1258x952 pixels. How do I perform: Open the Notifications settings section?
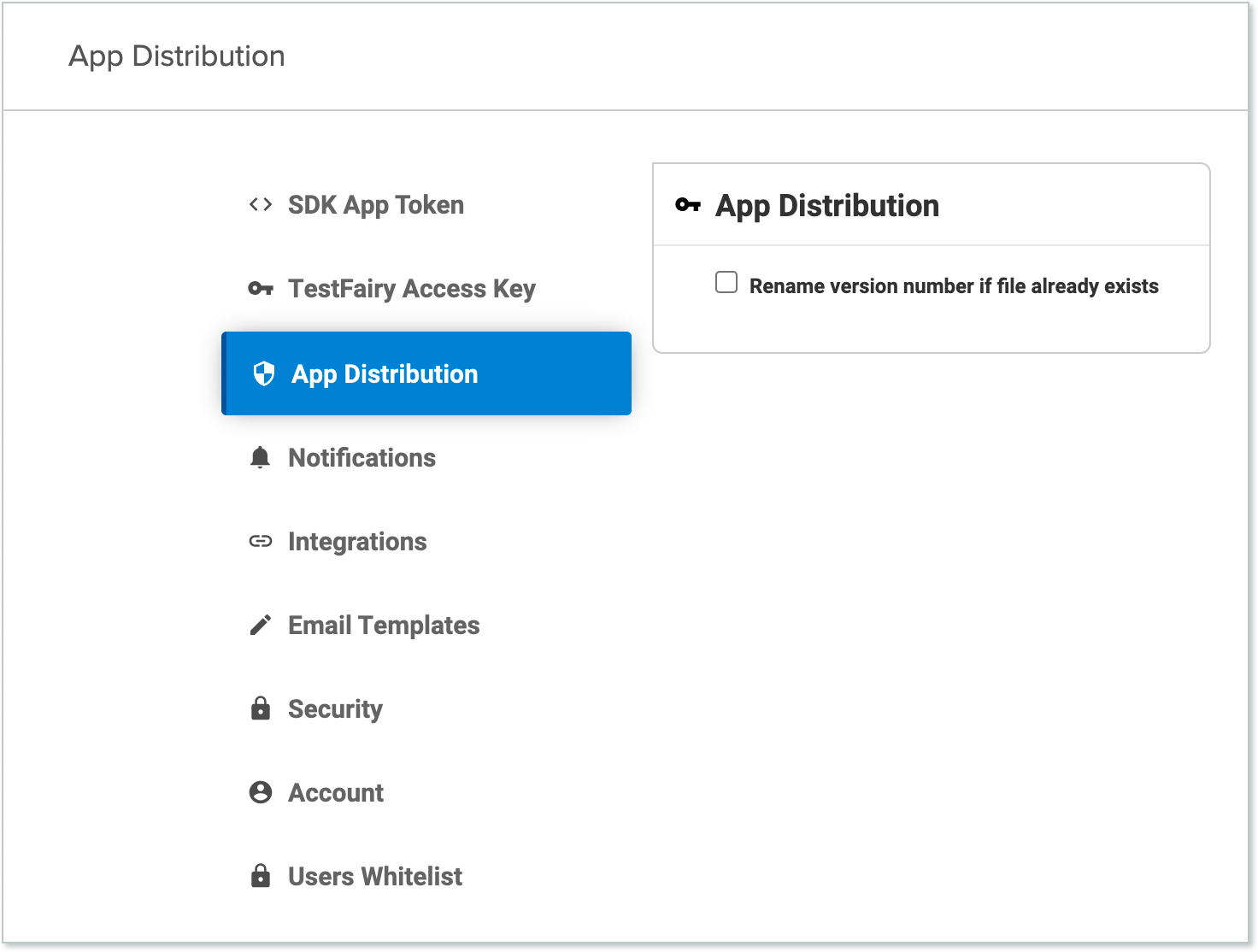click(x=362, y=457)
